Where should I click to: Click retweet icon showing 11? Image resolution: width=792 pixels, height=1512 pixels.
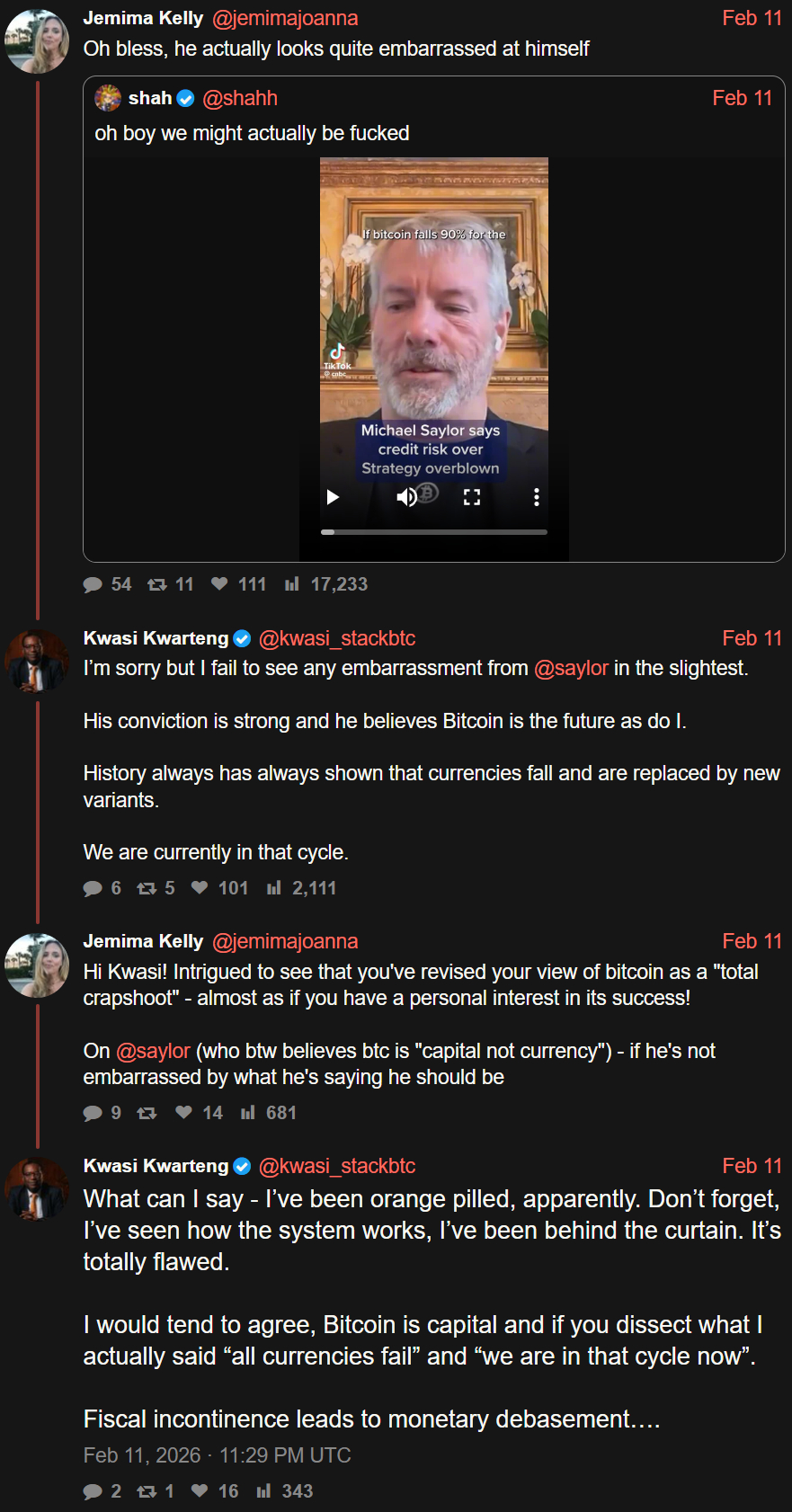157,585
